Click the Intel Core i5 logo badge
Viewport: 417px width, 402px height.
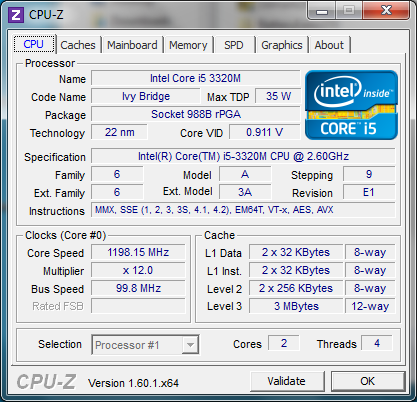(x=351, y=105)
